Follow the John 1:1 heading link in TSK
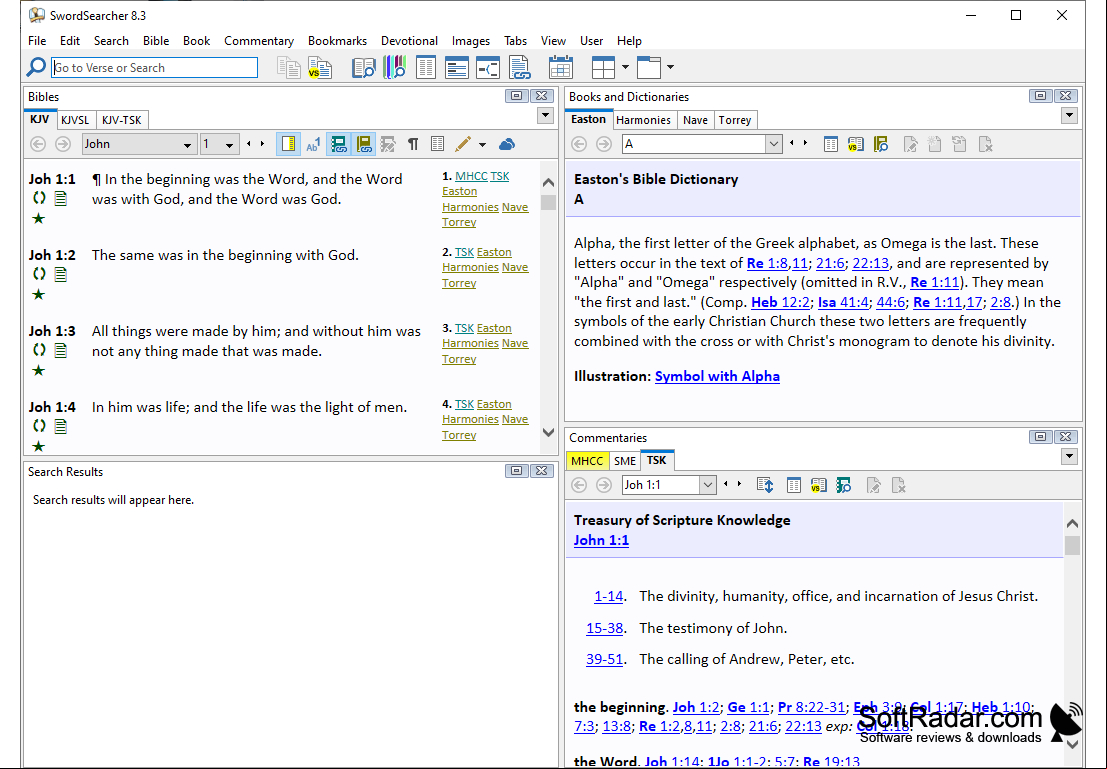Image resolution: width=1107 pixels, height=769 pixels. [x=601, y=540]
